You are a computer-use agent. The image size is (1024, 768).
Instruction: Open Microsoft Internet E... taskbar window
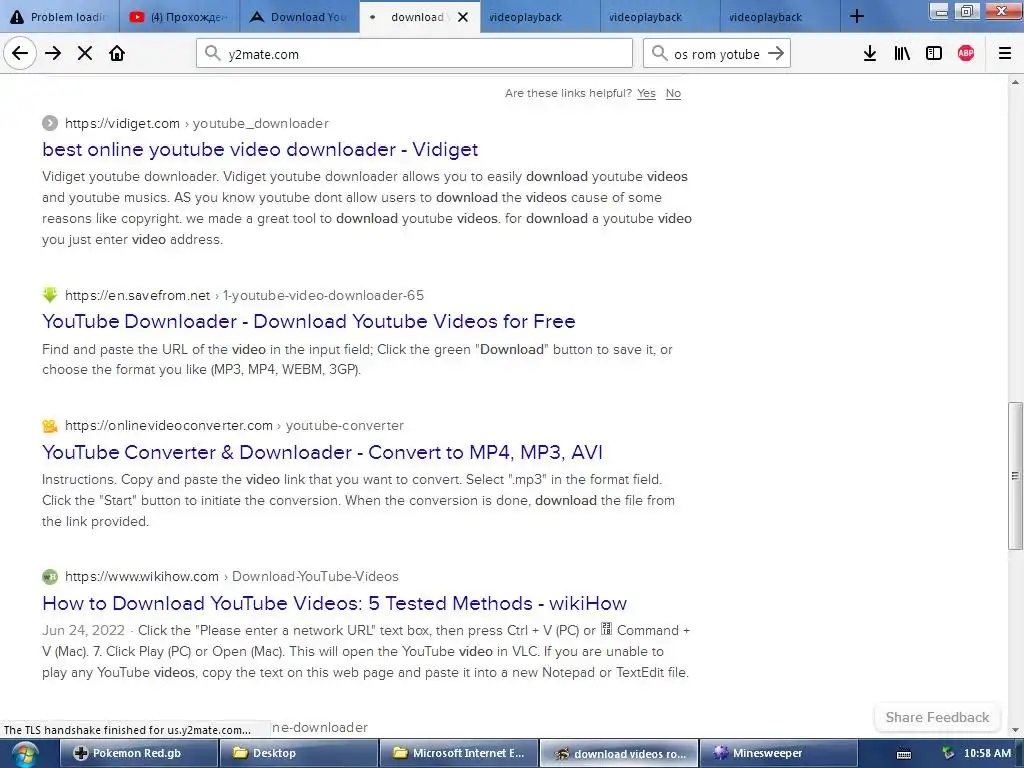458,753
